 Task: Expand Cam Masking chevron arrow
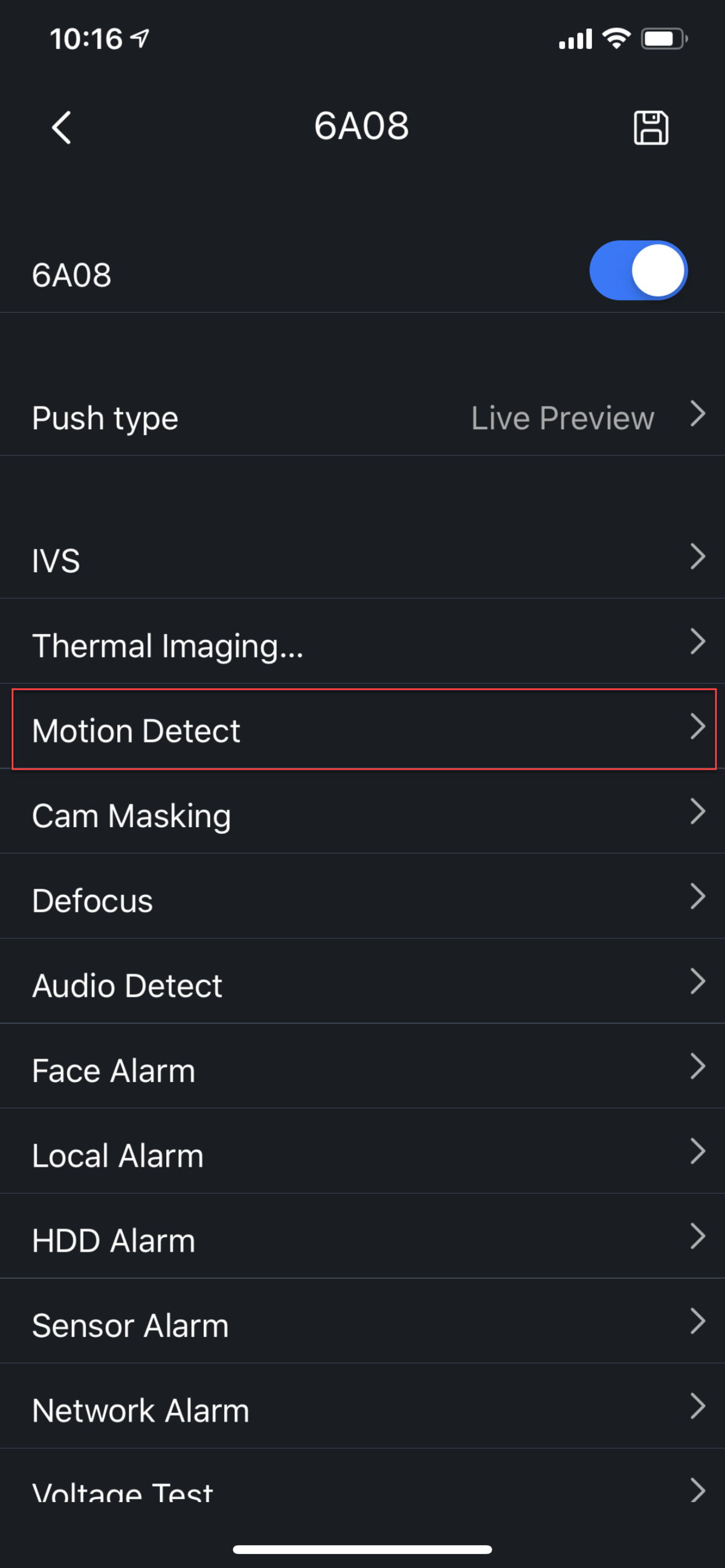tap(697, 811)
